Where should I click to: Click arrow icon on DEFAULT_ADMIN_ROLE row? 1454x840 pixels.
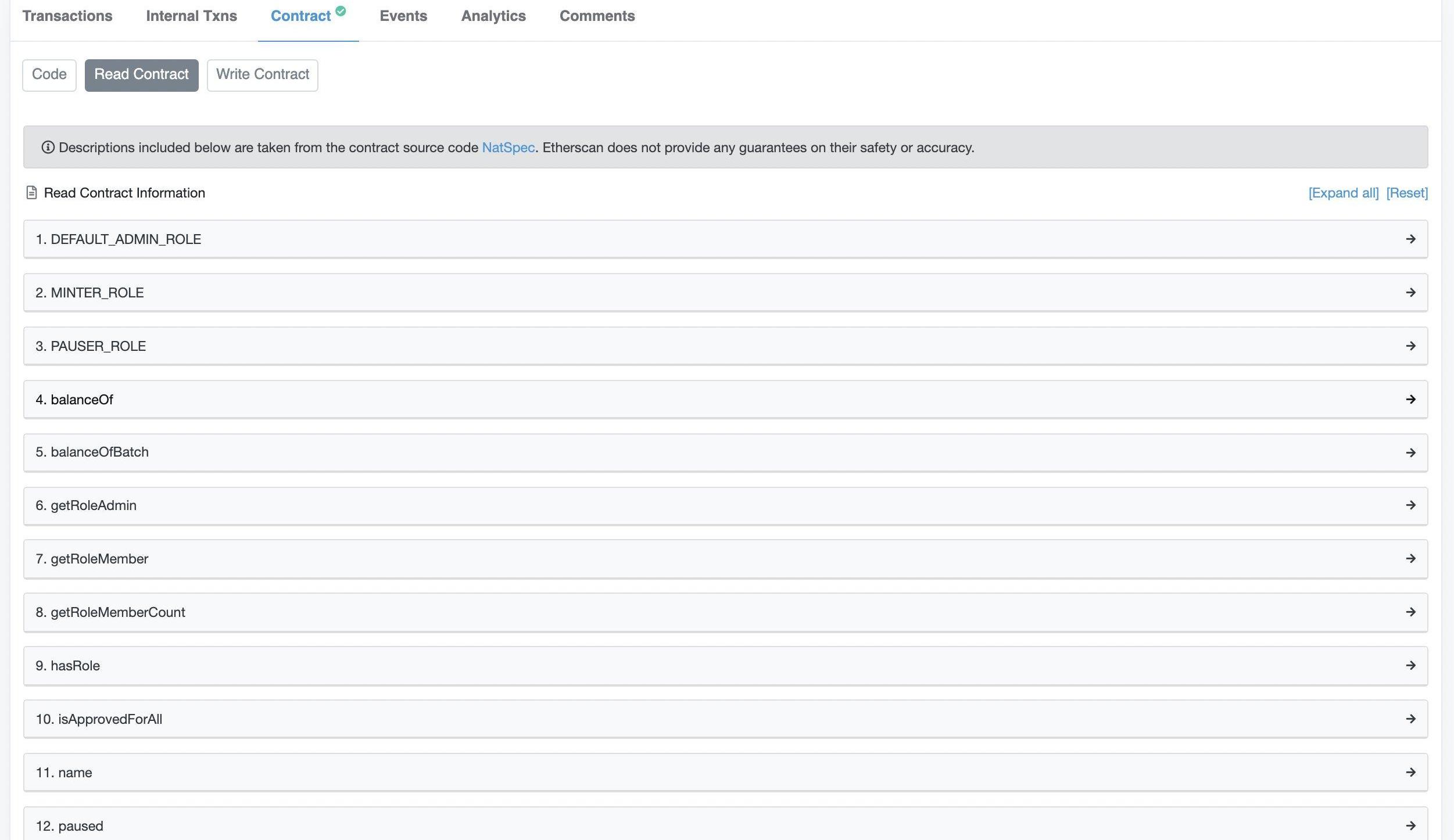point(1410,239)
